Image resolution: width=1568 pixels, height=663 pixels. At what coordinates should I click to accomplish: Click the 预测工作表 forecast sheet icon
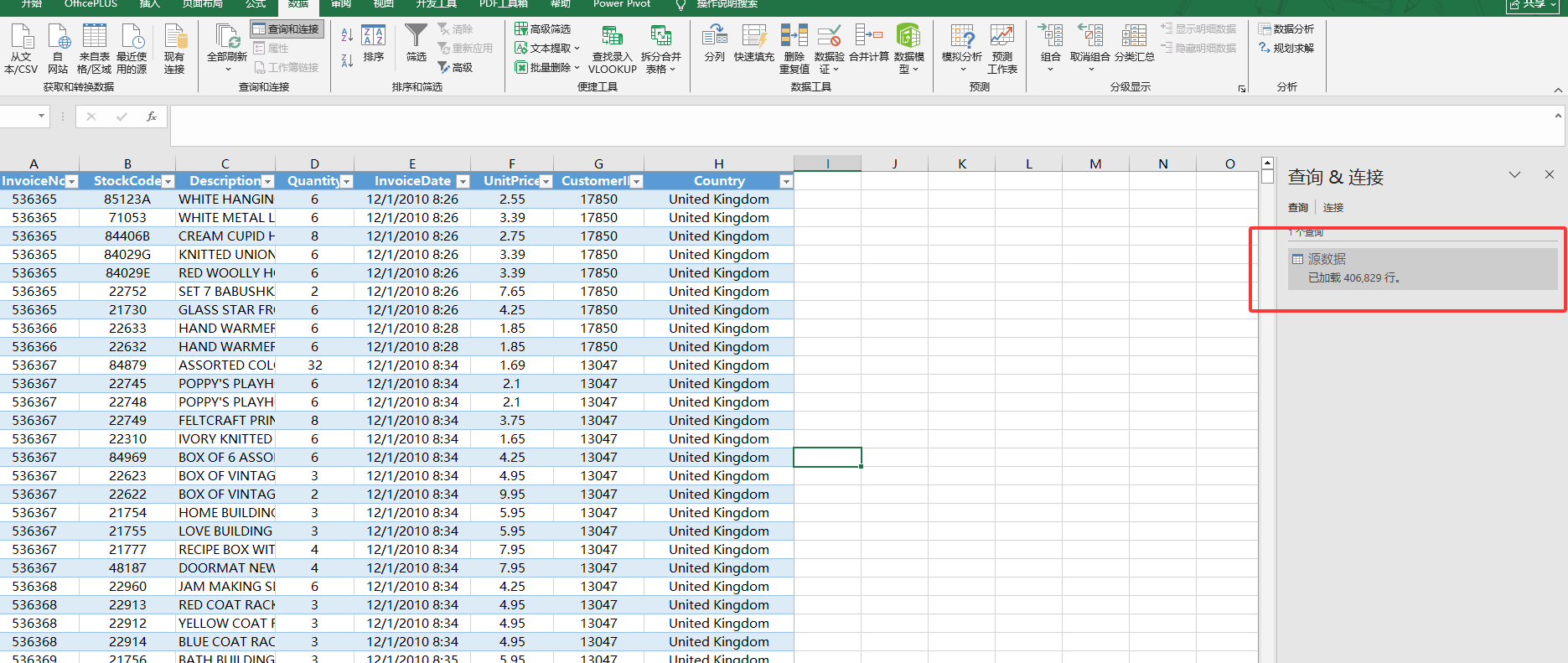coord(1002,49)
